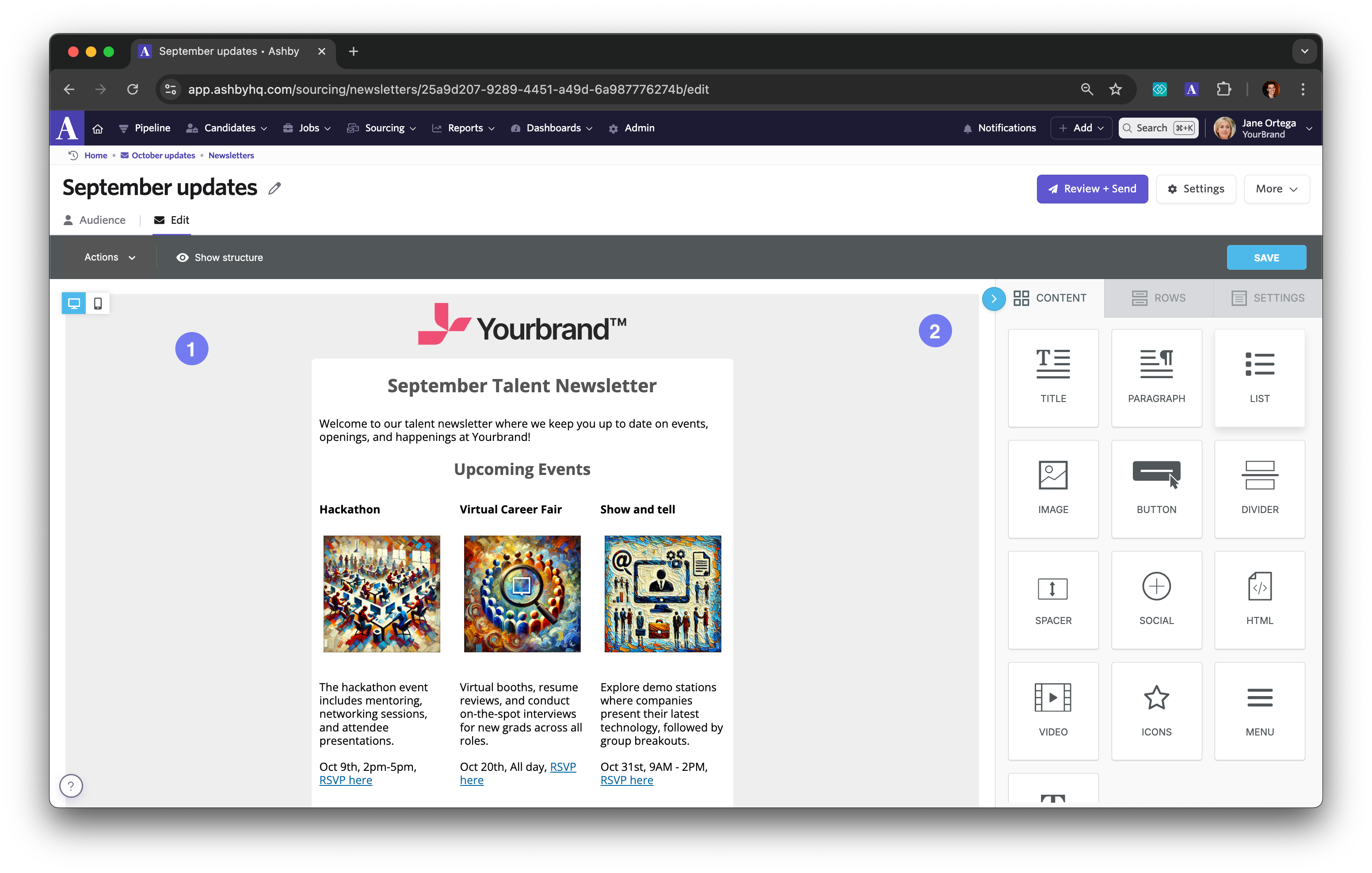The height and width of the screenshot is (873, 1372).
Task: Expand the Reports menu
Action: [463, 128]
